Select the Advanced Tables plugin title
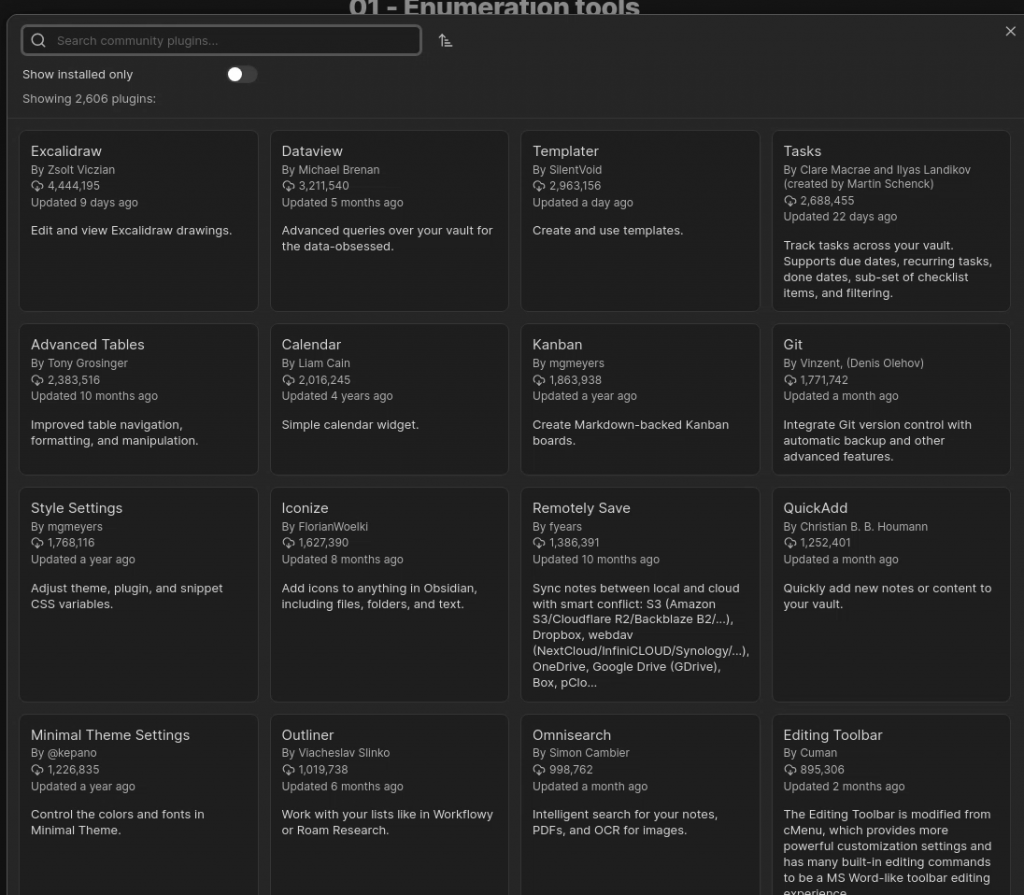 [88, 345]
